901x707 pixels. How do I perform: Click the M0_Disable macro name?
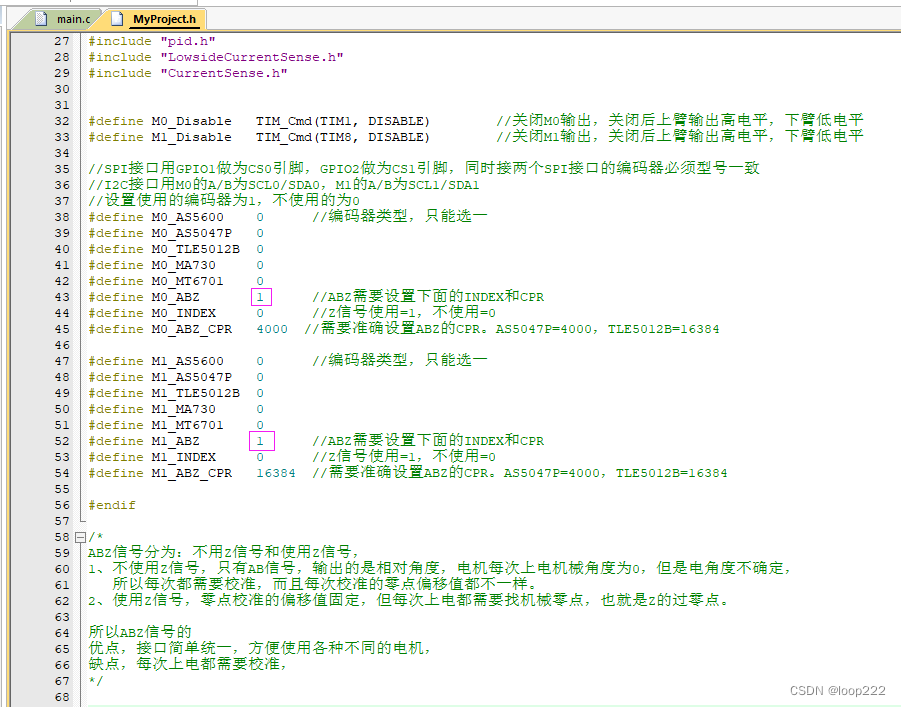191,121
